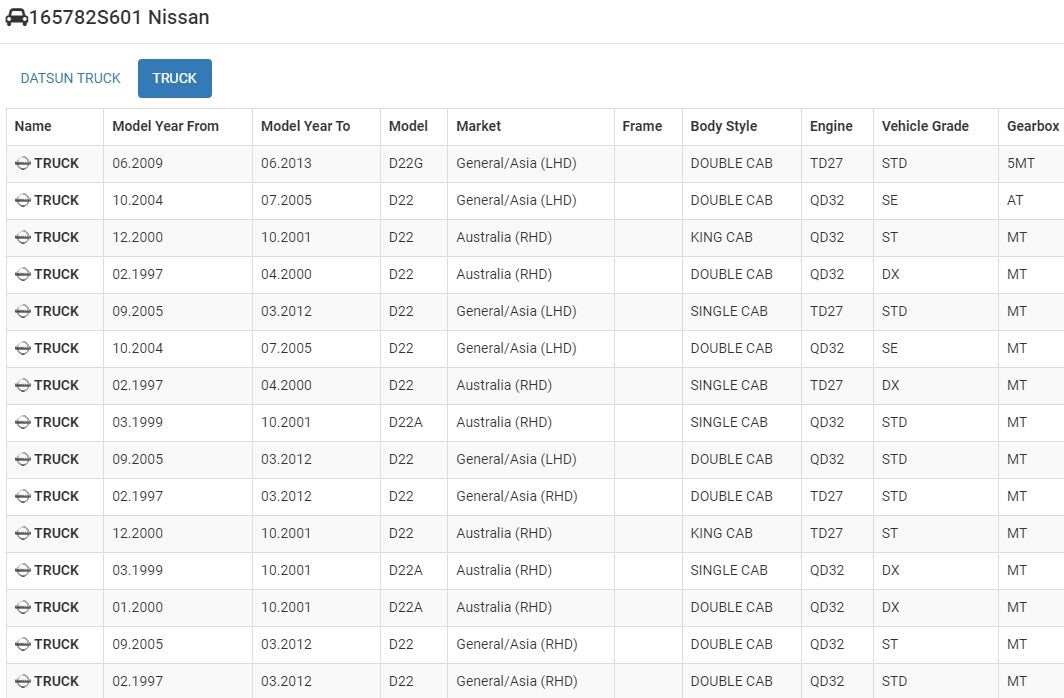Image resolution: width=1064 pixels, height=698 pixels.
Task: Click STD in the D22A SINGLE CAB row
Action: pos(894,422)
